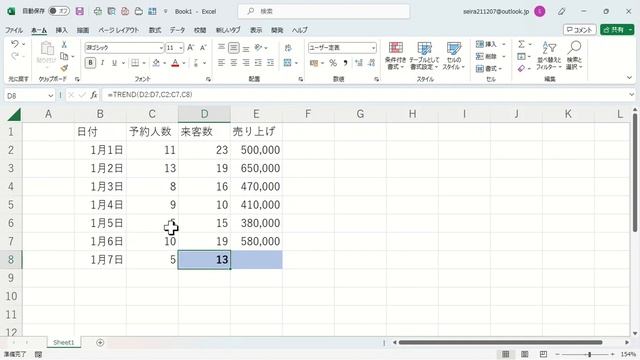Open Find & Select dropdown
Image resolution: width=640 pixels, height=360 pixels.
coord(574,56)
